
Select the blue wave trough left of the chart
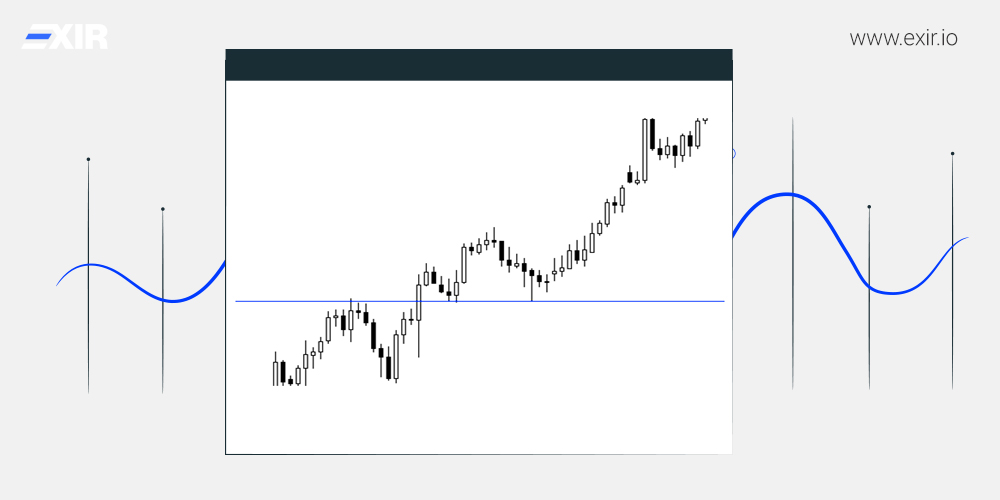point(173,300)
